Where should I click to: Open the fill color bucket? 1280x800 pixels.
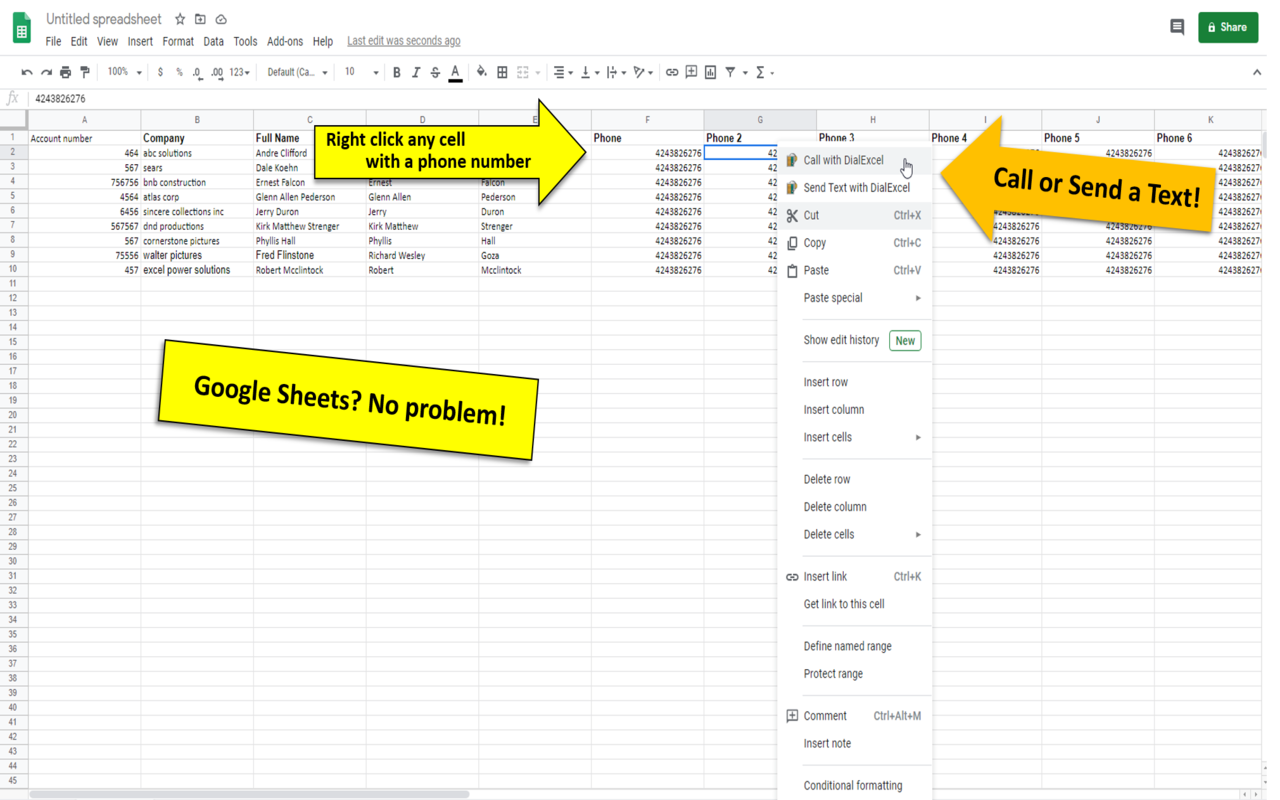(x=482, y=72)
